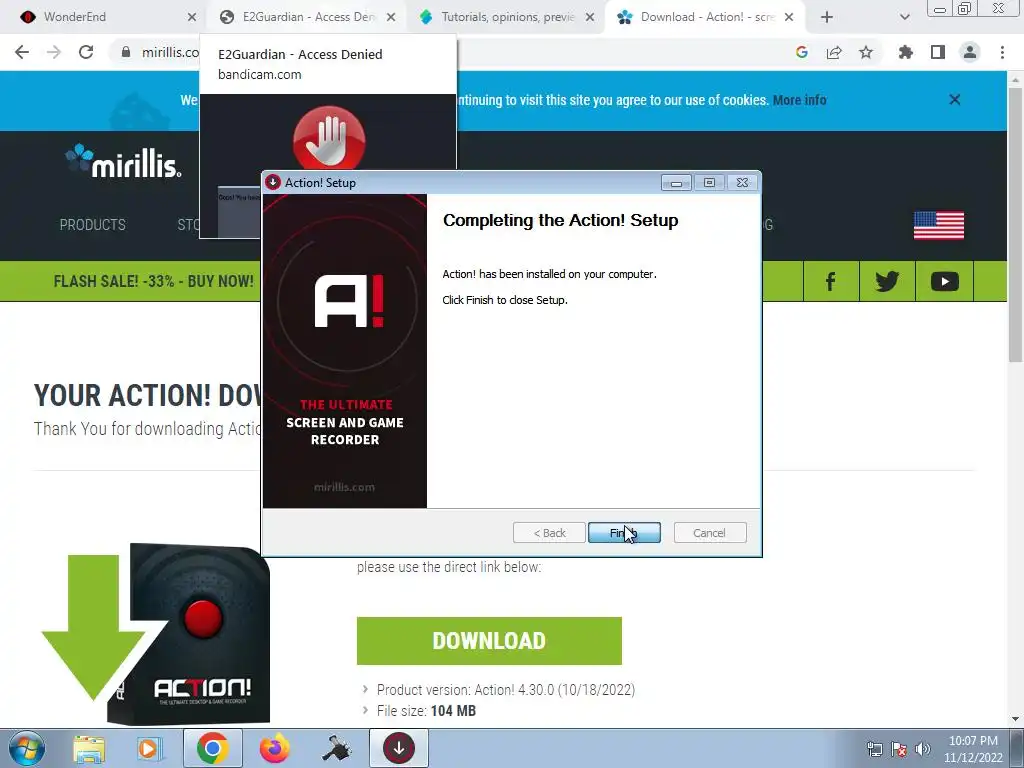The width and height of the screenshot is (1024, 768).
Task: Click Cancel in the Action! Setup dialog
Action: pyautogui.click(x=709, y=533)
